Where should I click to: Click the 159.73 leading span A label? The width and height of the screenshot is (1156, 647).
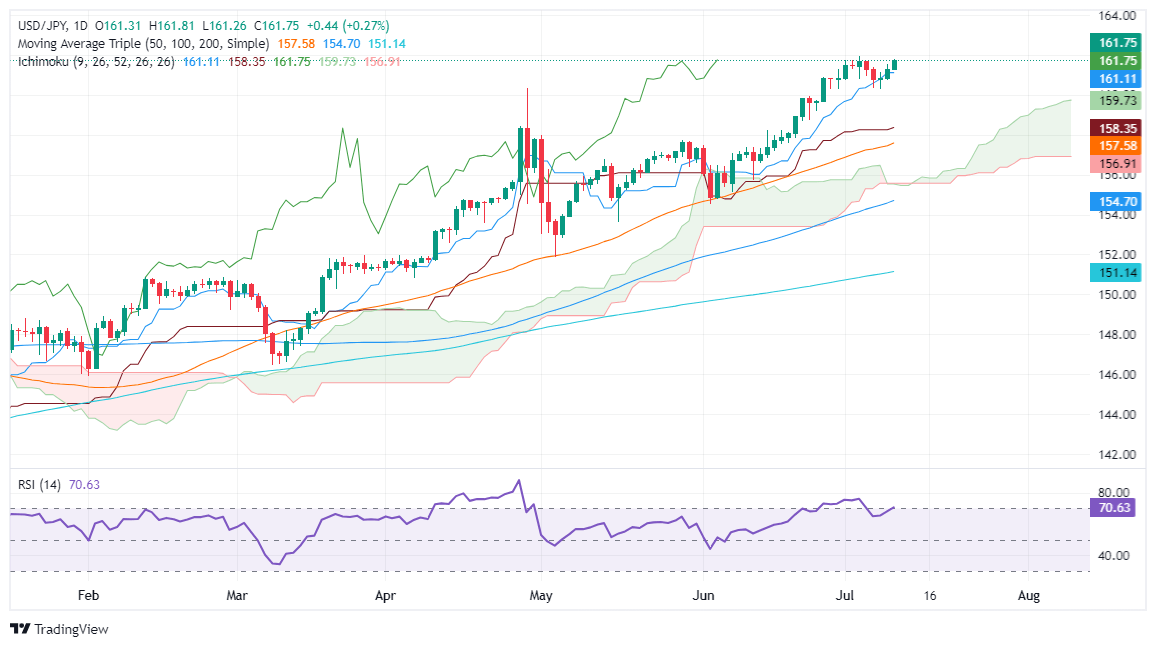point(1116,100)
